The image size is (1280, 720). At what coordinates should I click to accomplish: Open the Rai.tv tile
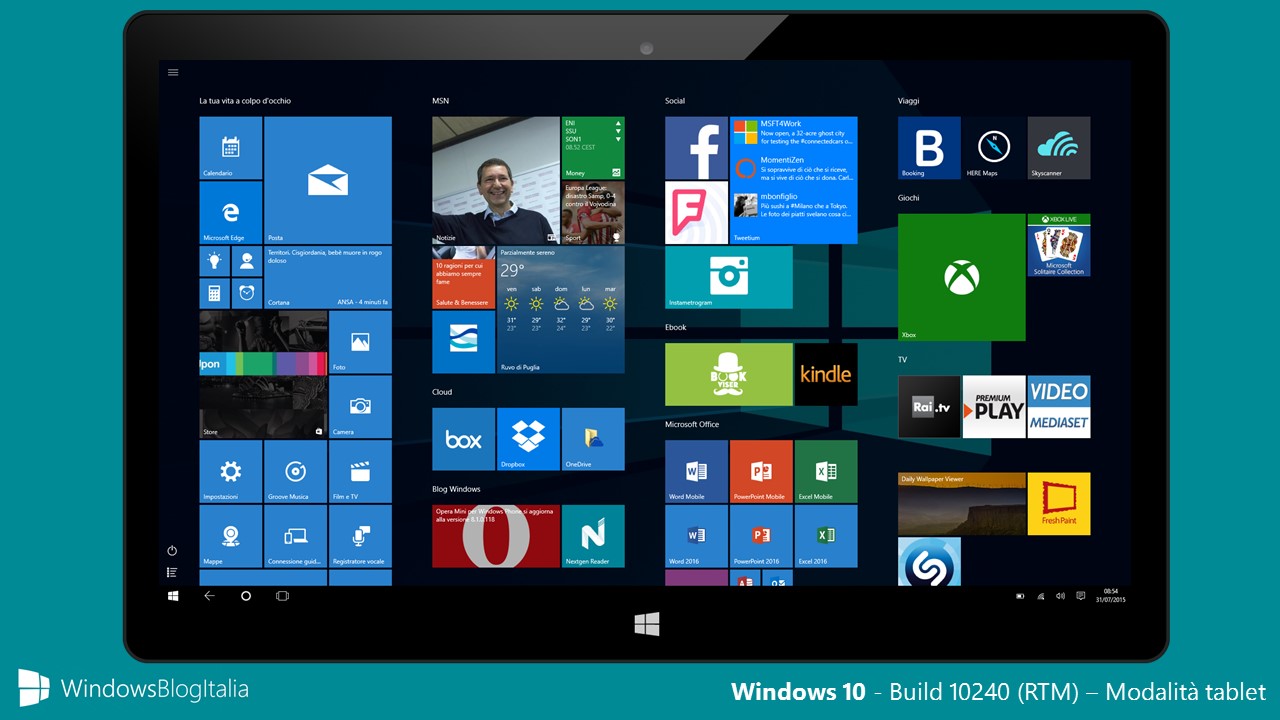[x=929, y=406]
